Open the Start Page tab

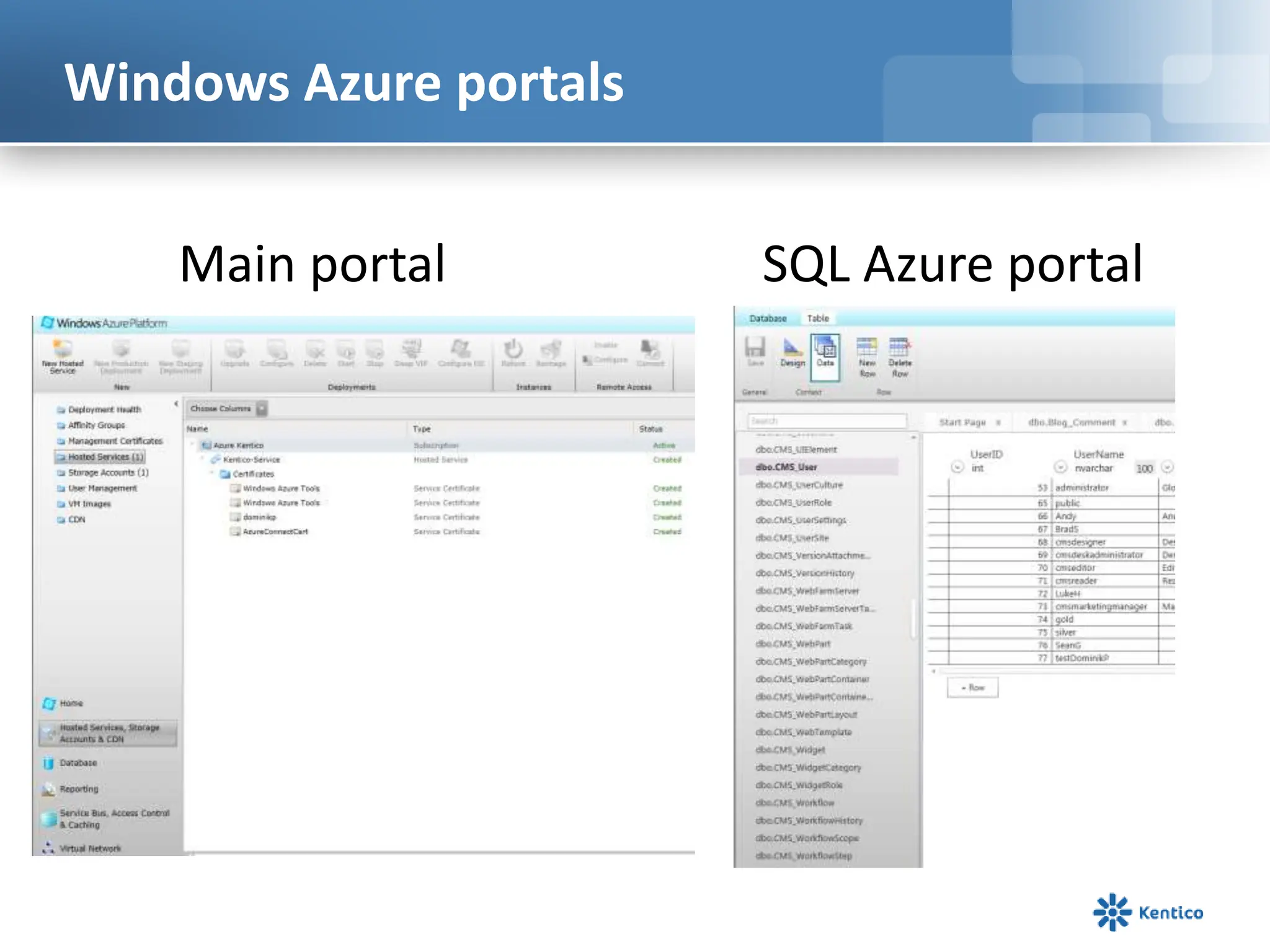click(x=962, y=422)
